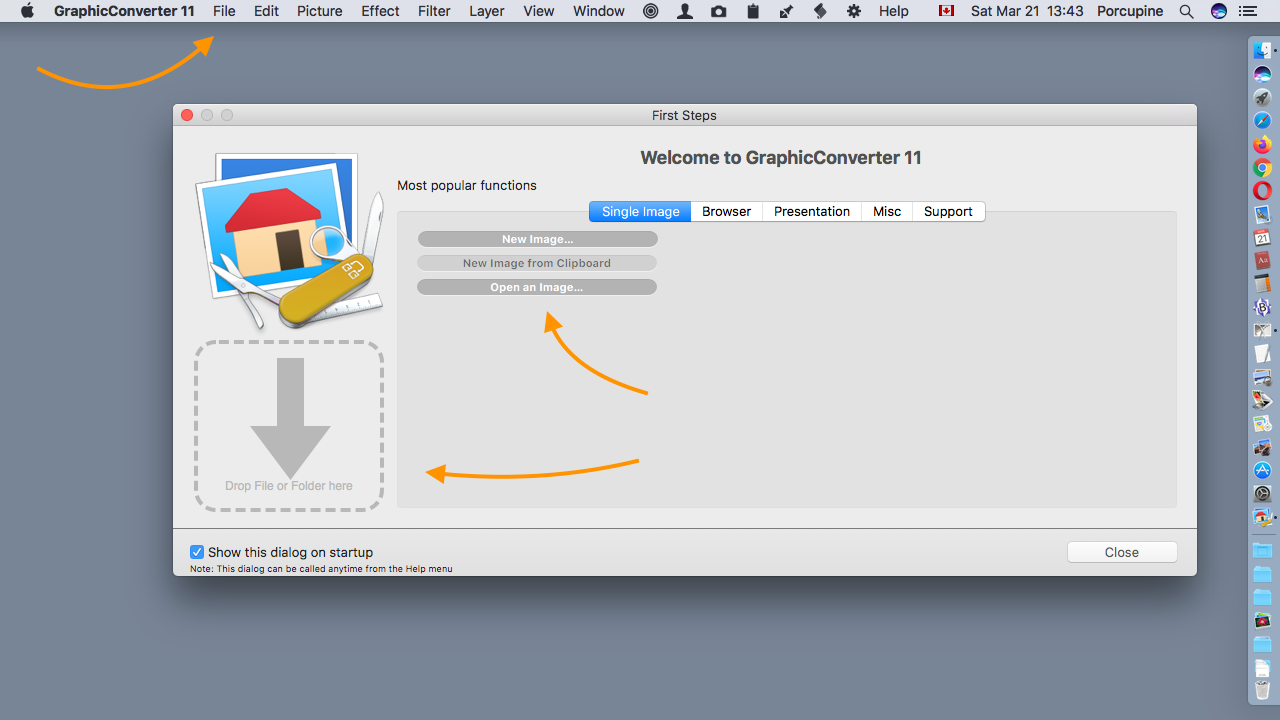Switch to the Presentation tab
1280x720 pixels.
pyautogui.click(x=812, y=211)
